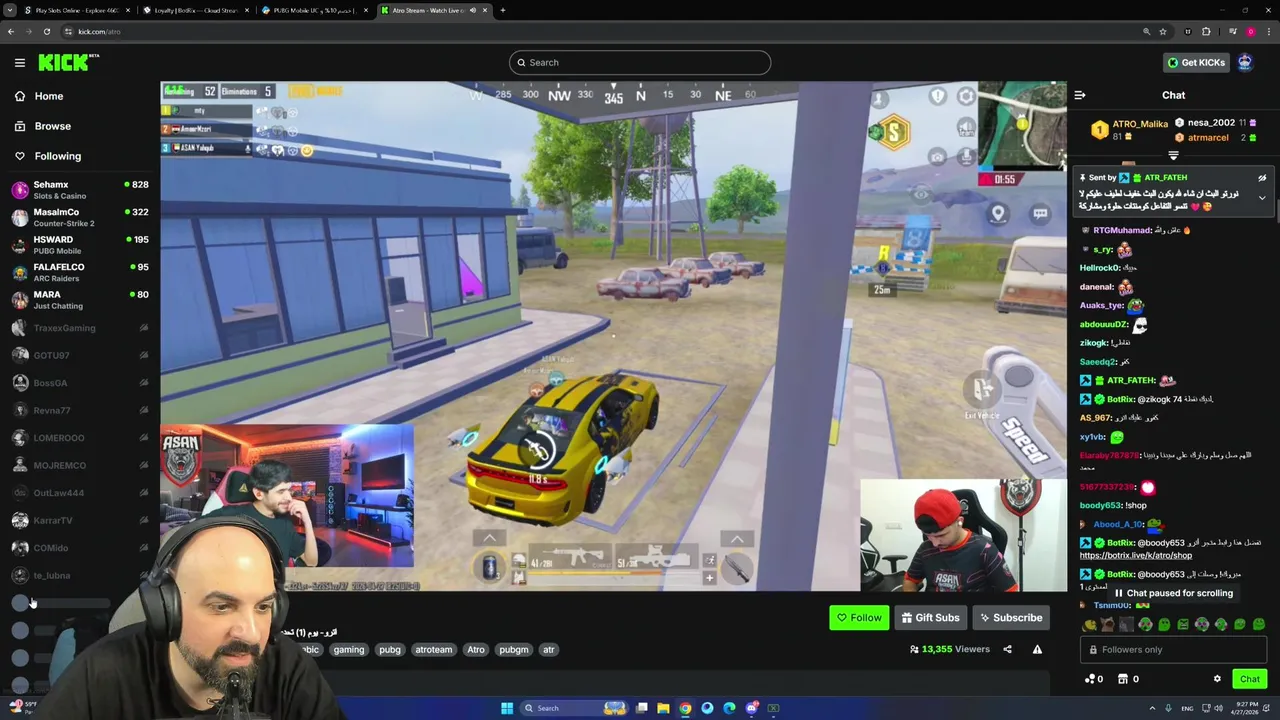Open offline channel GOTU97
This screenshot has height=720, width=1280.
[80, 355]
